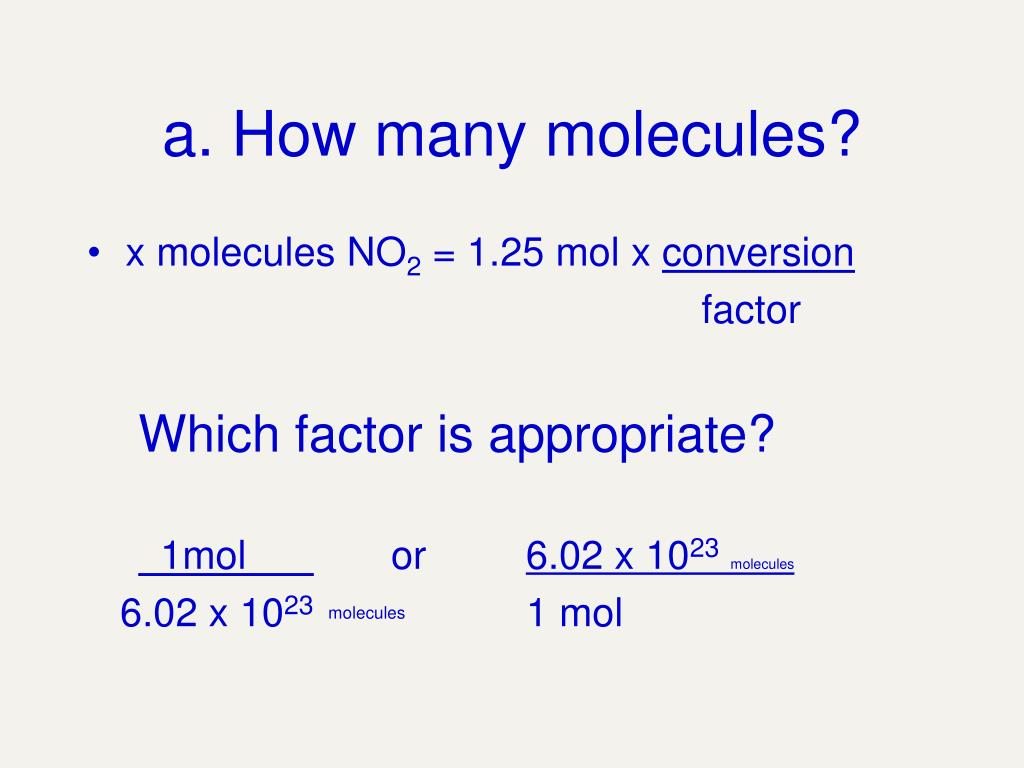This screenshot has width=1024, height=768.
Task: Click 'x molecules' at the start of the equation
Action: pyautogui.click(x=230, y=253)
